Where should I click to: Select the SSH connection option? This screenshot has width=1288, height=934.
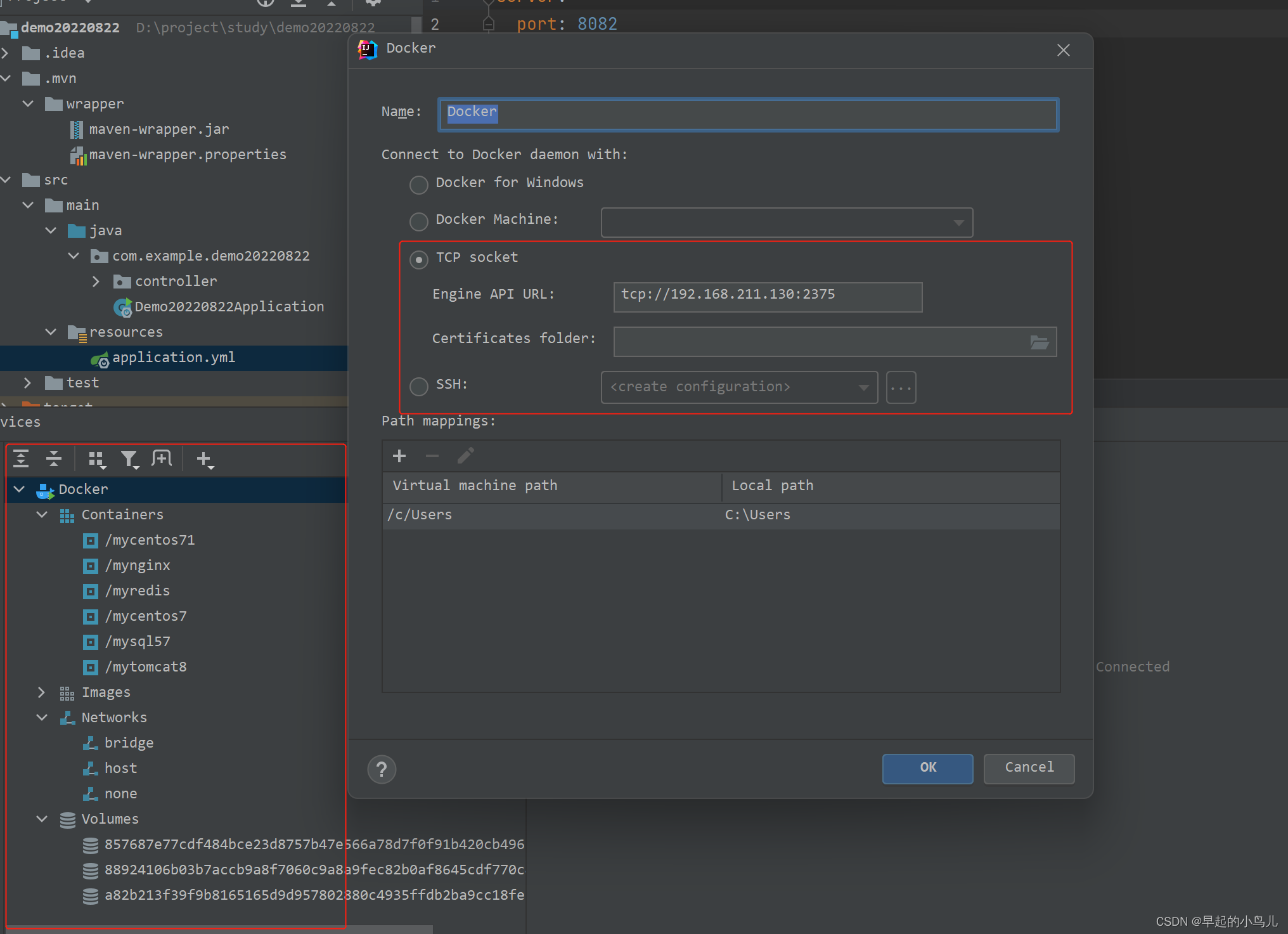(x=418, y=386)
